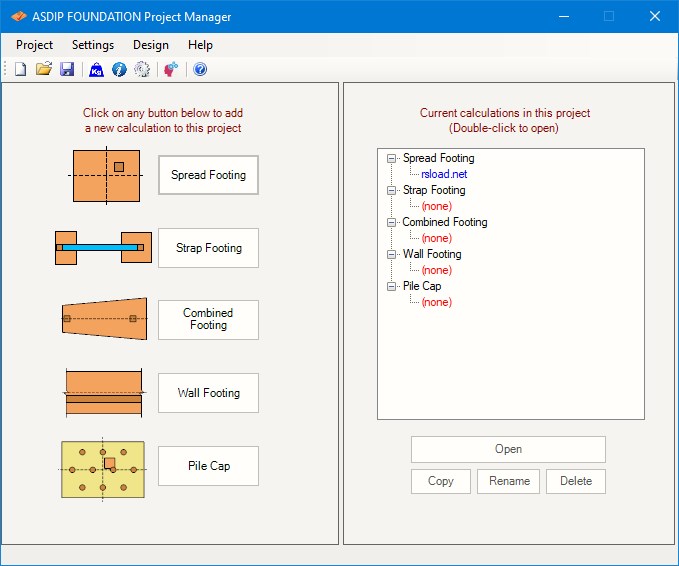Collapse the Wall Footing tree node
This screenshot has height=566, width=679.
pyautogui.click(x=391, y=255)
